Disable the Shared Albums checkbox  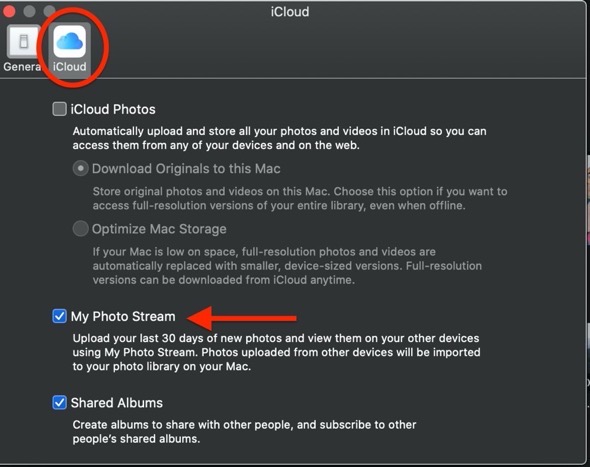(x=59, y=403)
